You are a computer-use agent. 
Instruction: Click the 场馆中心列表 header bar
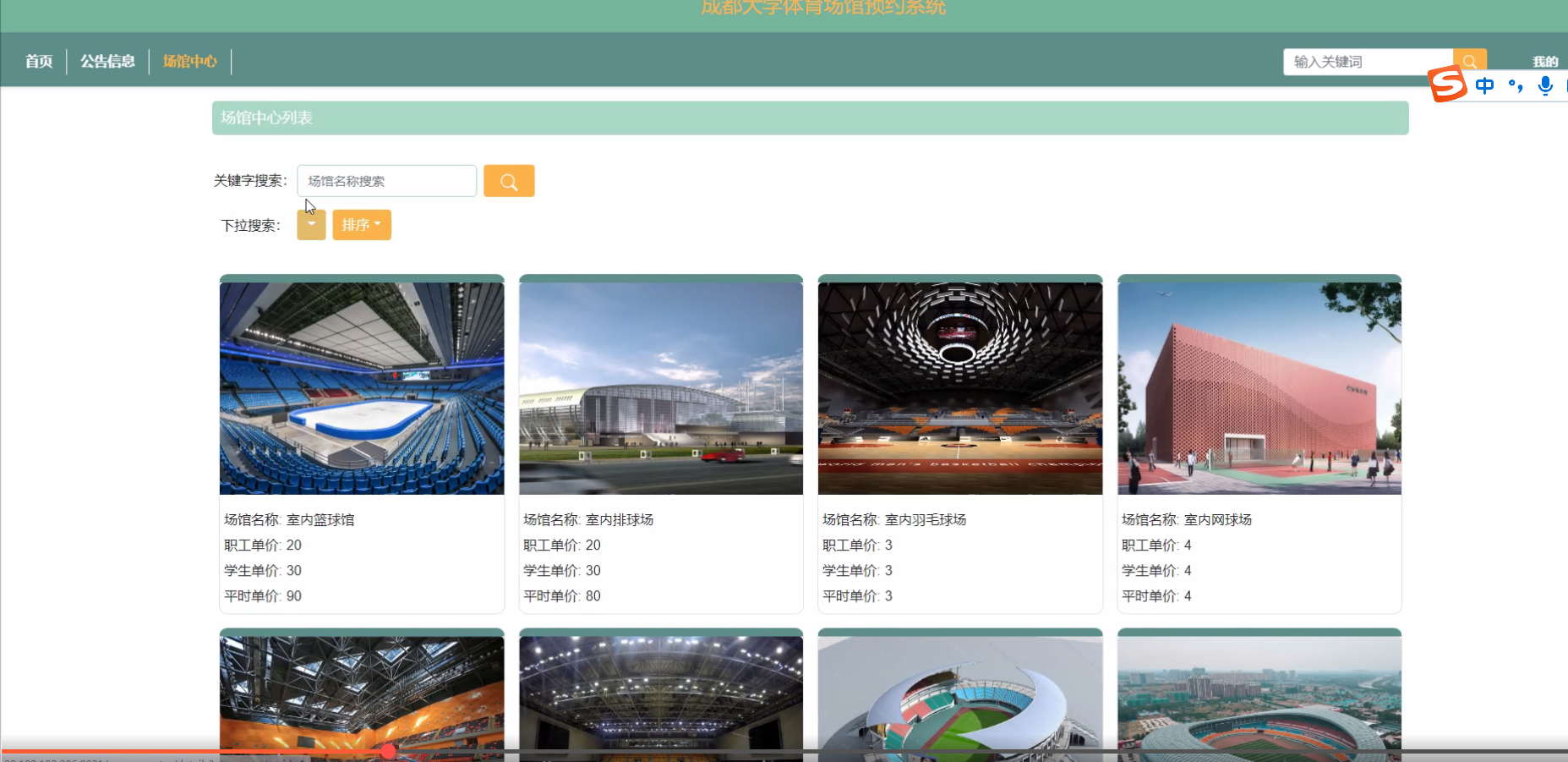click(x=810, y=118)
